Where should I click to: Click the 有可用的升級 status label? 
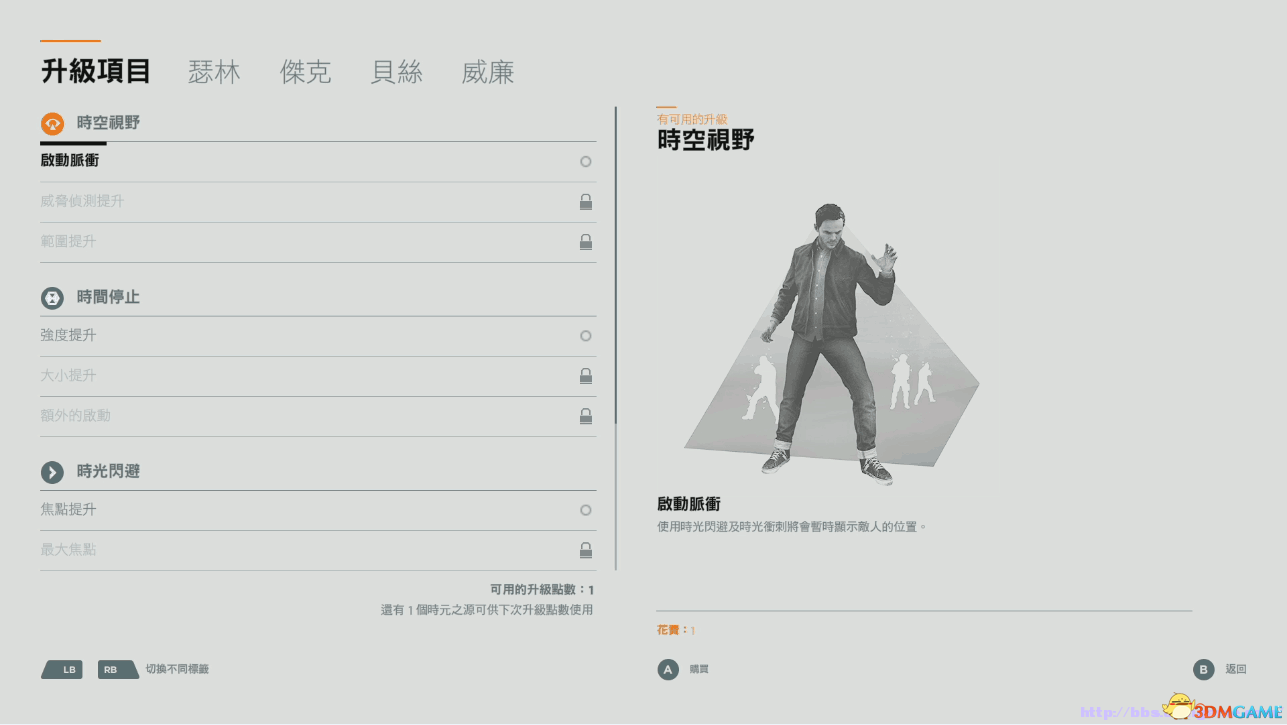[x=692, y=120]
